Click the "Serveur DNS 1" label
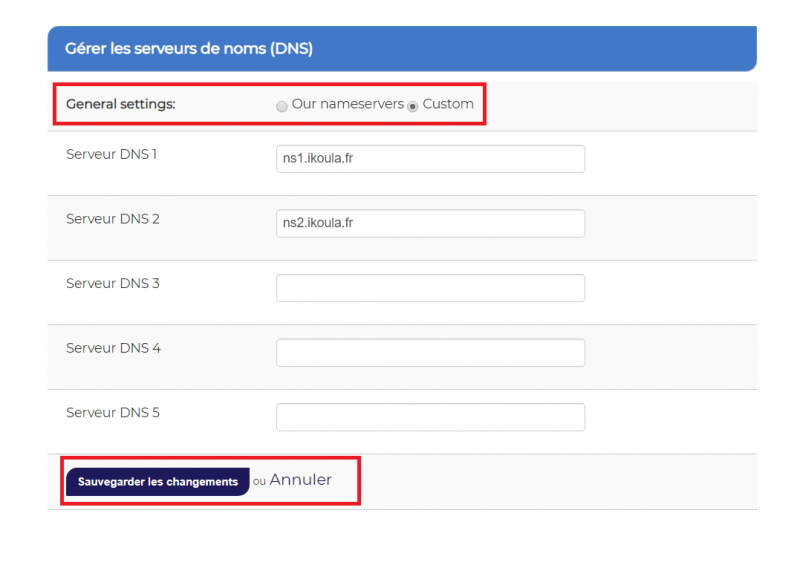 click(x=111, y=154)
